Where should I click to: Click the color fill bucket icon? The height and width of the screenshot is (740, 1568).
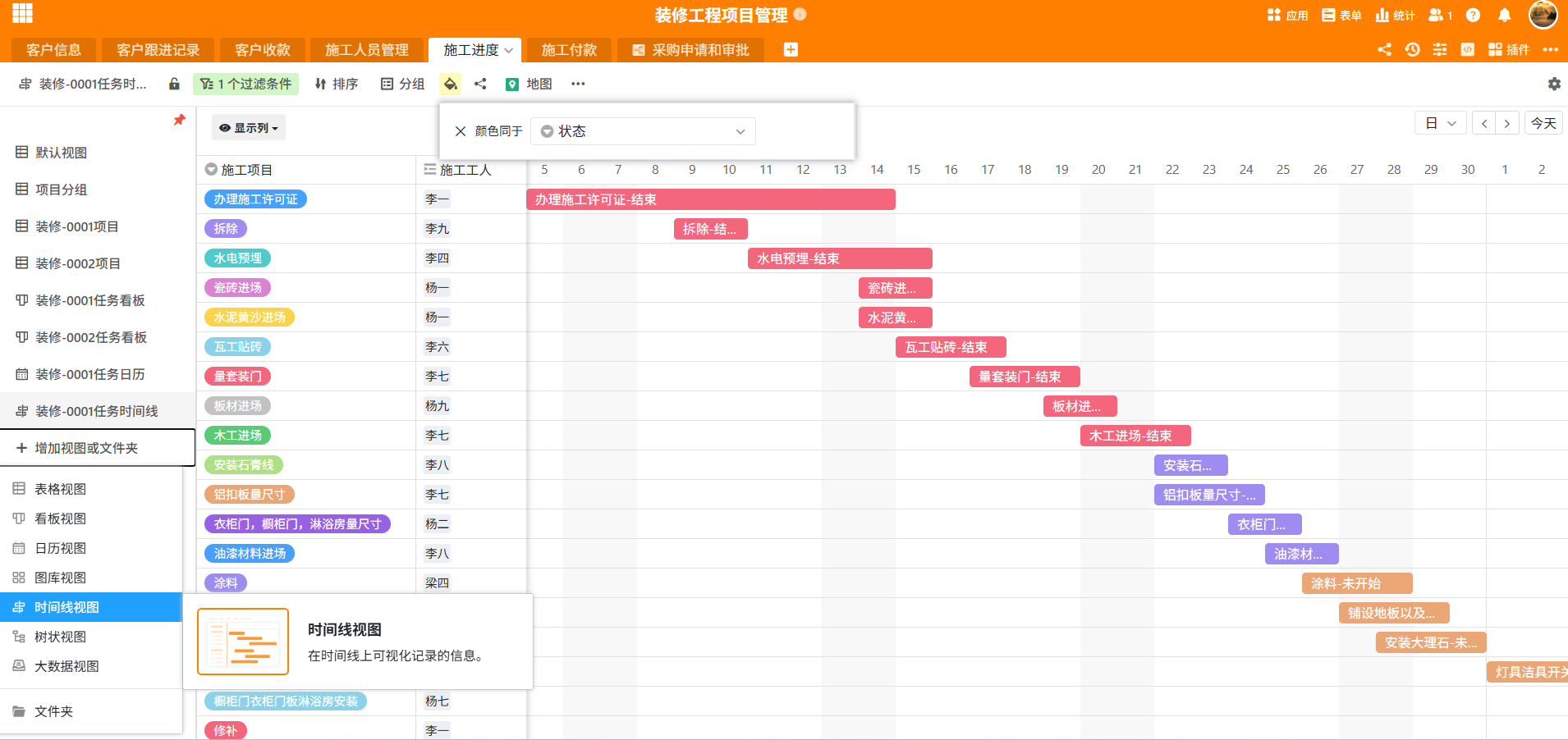[x=450, y=84]
